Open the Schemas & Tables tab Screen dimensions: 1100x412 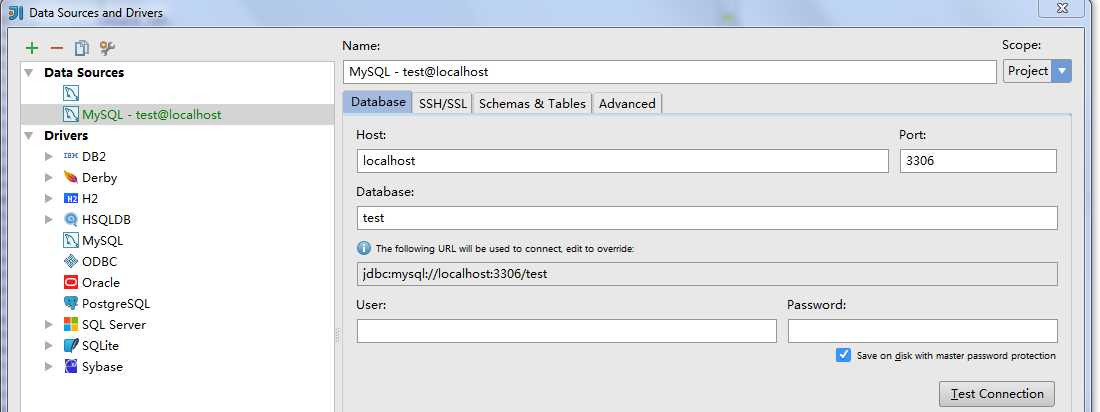click(532, 103)
